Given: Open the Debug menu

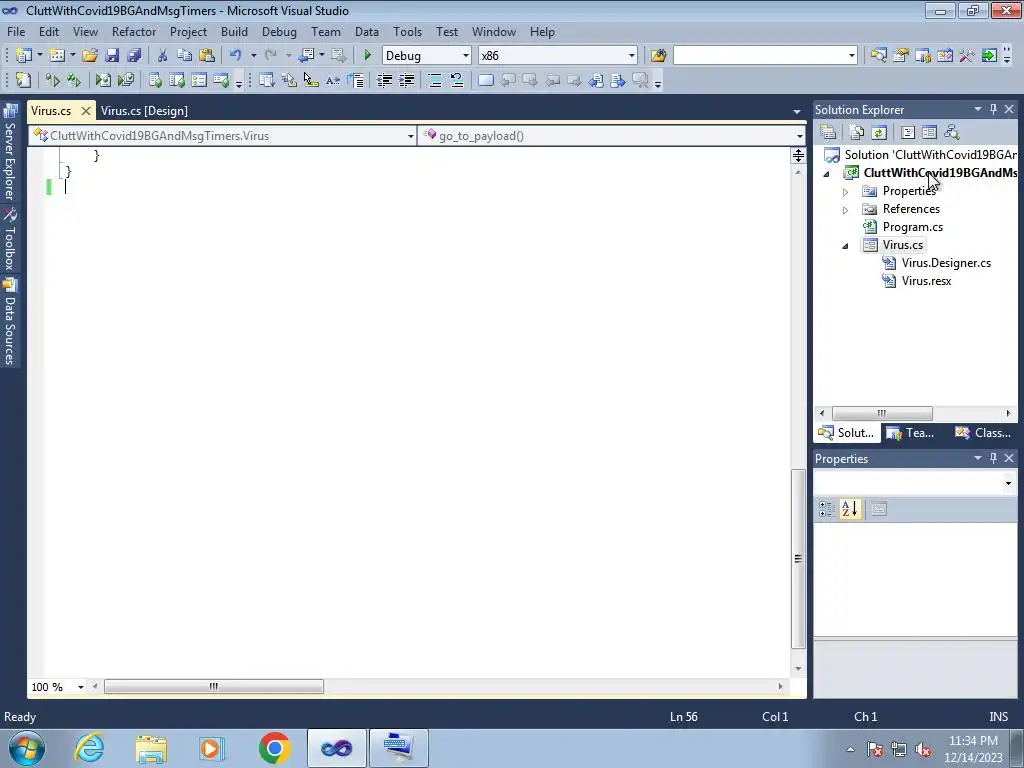Looking at the screenshot, I should click(x=279, y=31).
